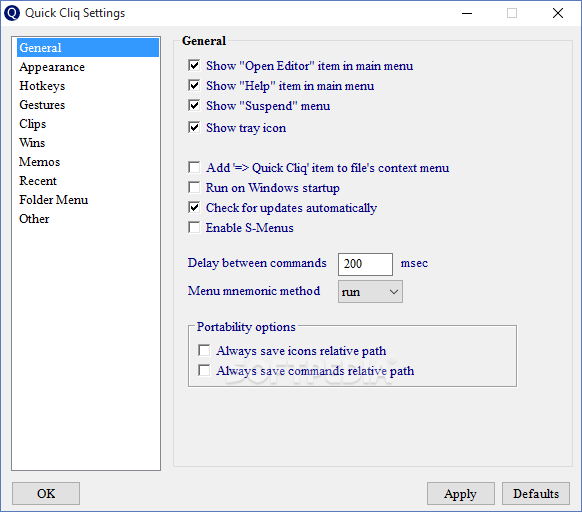This screenshot has width=582, height=512.
Task: Minimize the Quick Cliq Settings window
Action: click(467, 13)
